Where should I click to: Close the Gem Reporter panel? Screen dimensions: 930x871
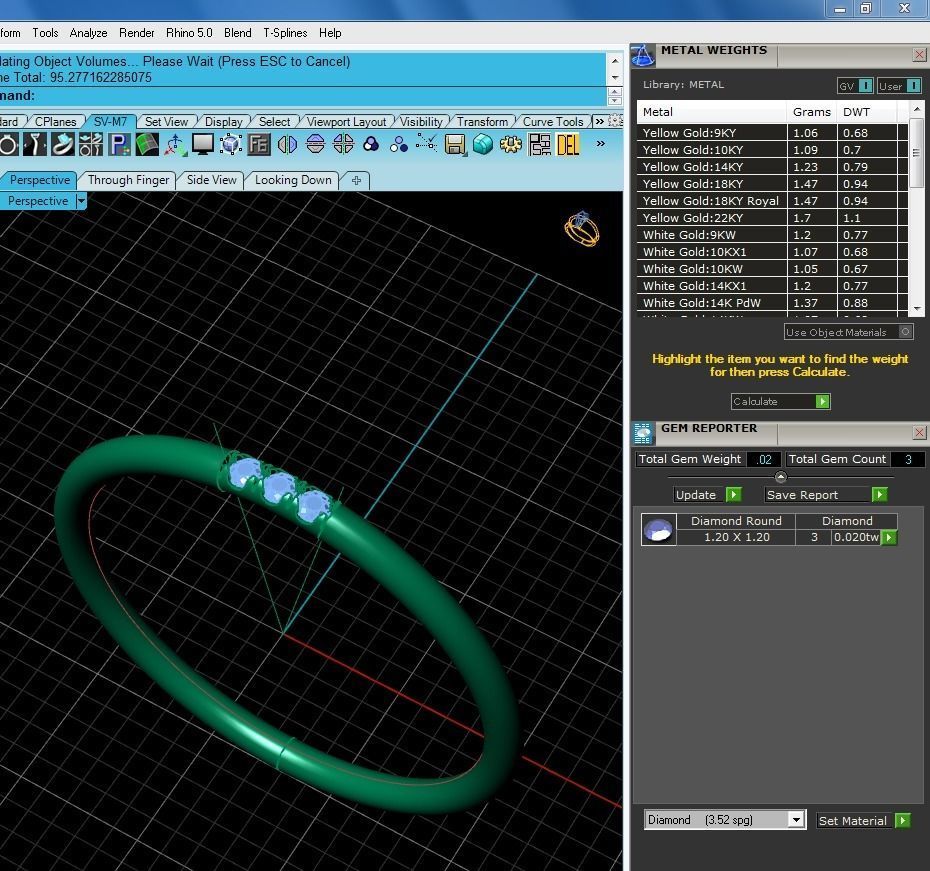point(919,433)
